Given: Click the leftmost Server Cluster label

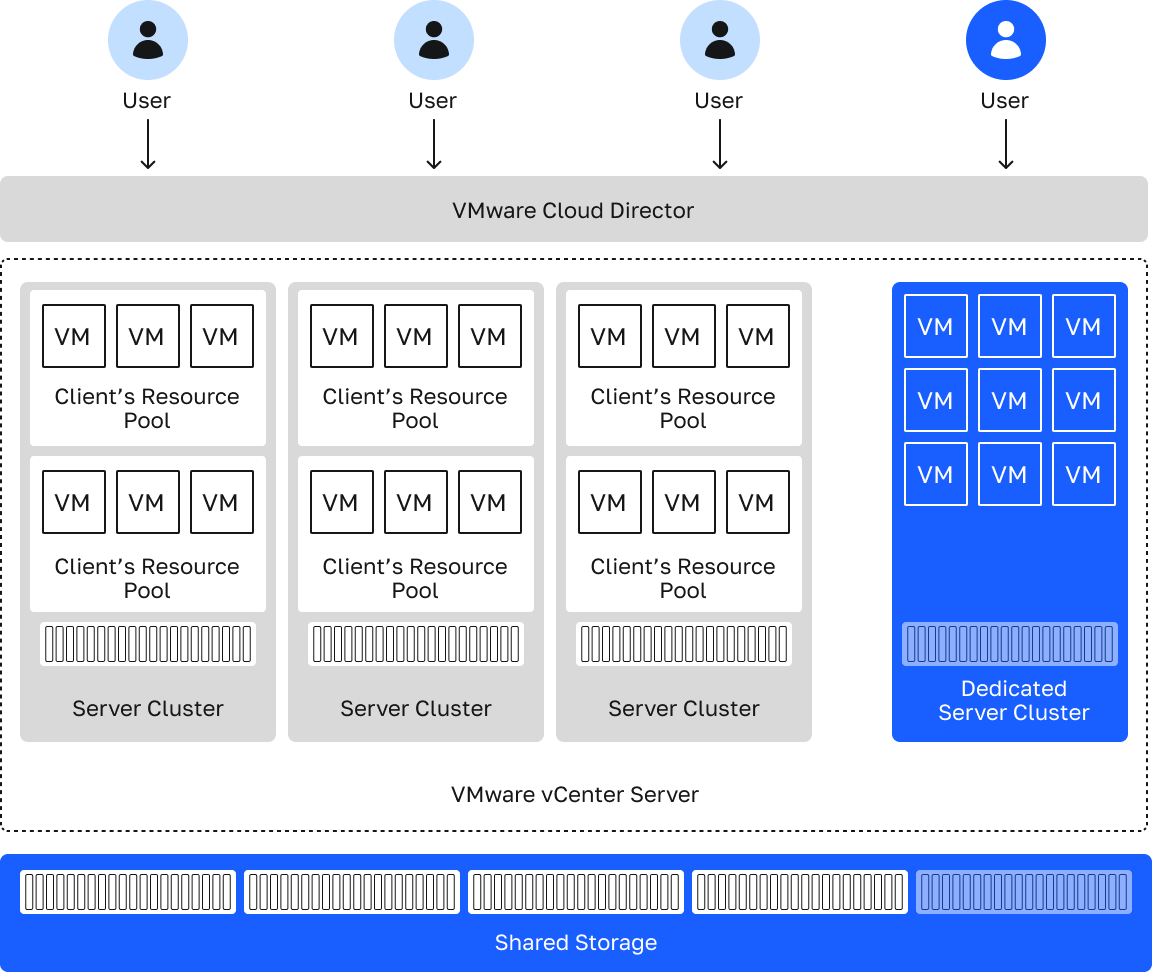Looking at the screenshot, I should tap(148, 709).
